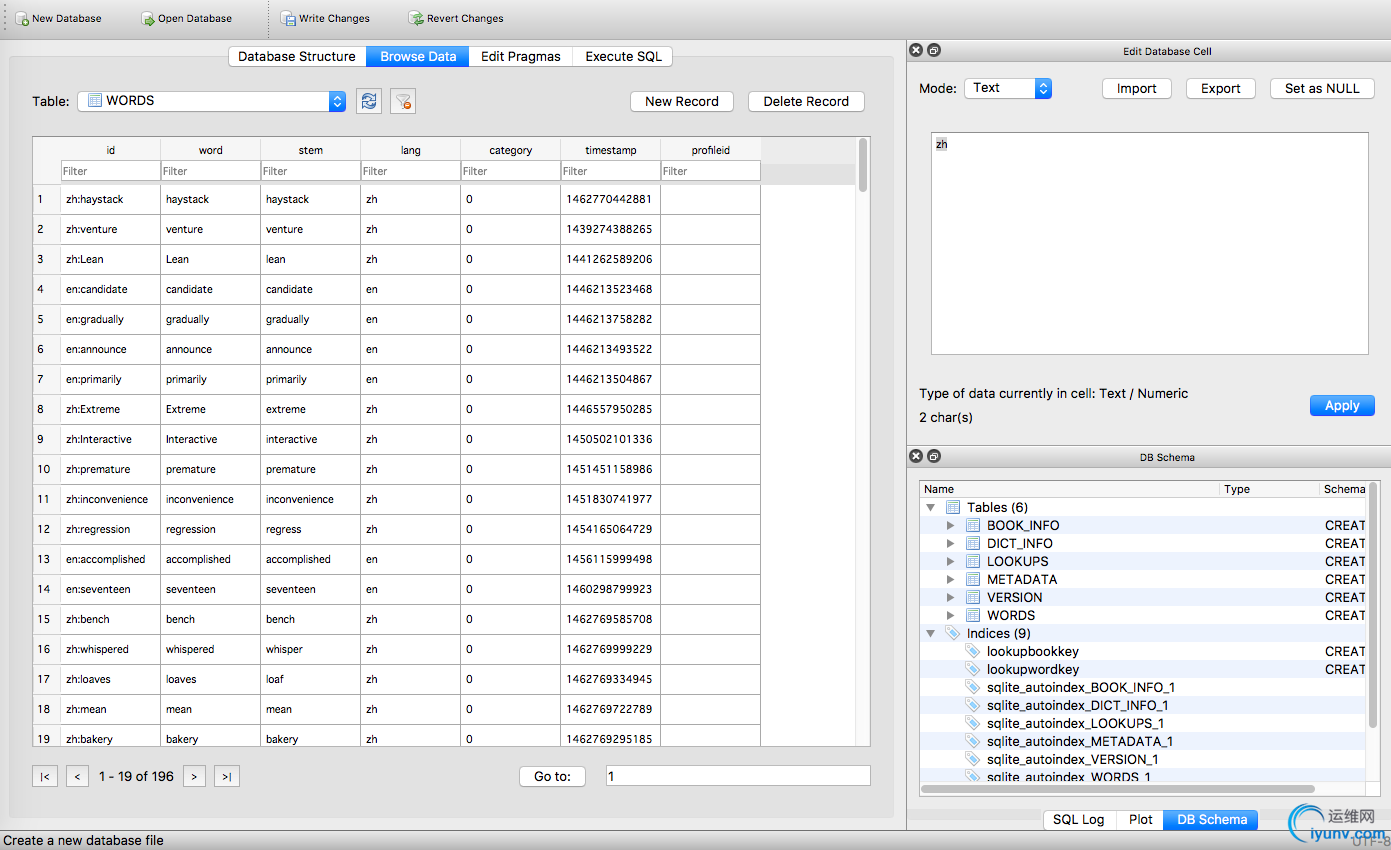The image size is (1391, 850).
Task: Click the BOOK_INFO table icon in schema
Action: pos(973,526)
